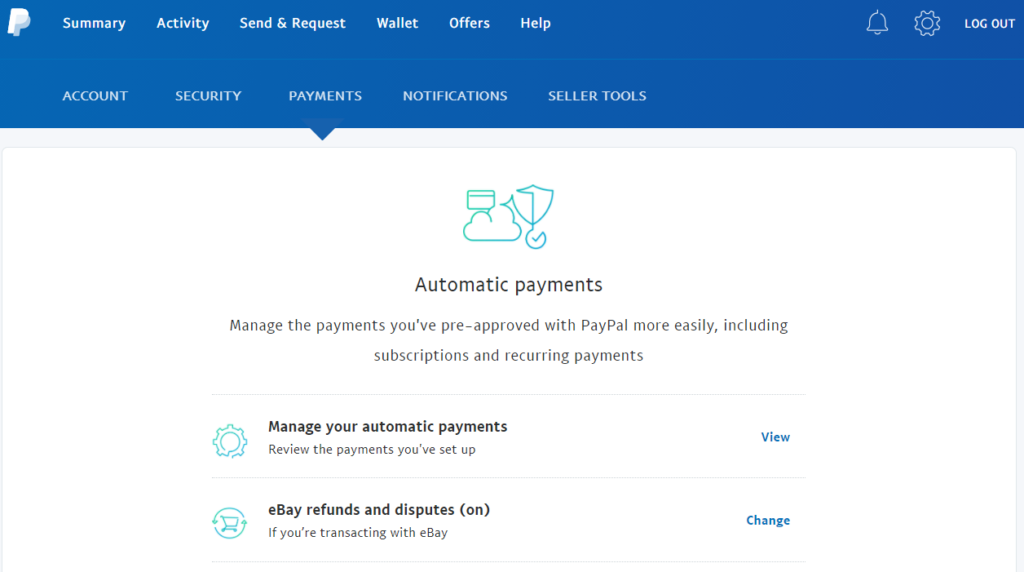Open the notifications bell icon
Image resolution: width=1024 pixels, height=572 pixels.
[x=877, y=23]
